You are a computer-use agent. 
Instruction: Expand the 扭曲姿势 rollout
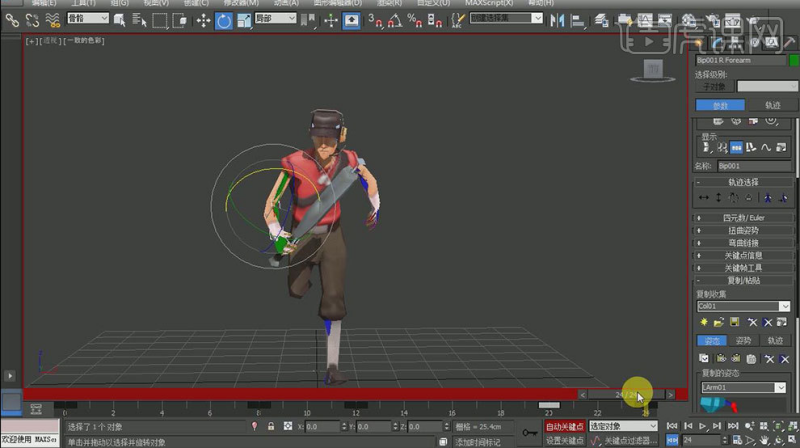743,231
